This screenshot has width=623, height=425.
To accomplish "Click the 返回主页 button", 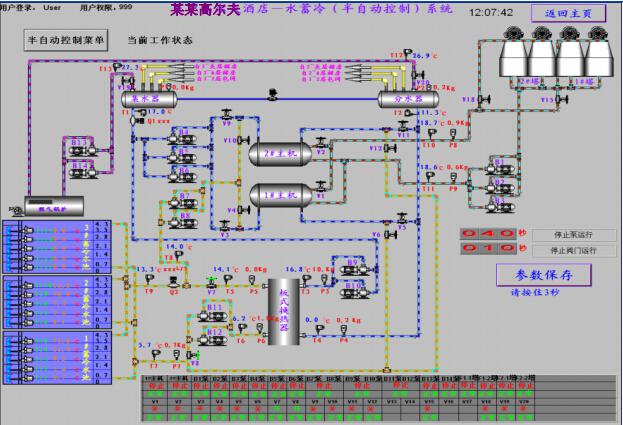I will 569,14.
